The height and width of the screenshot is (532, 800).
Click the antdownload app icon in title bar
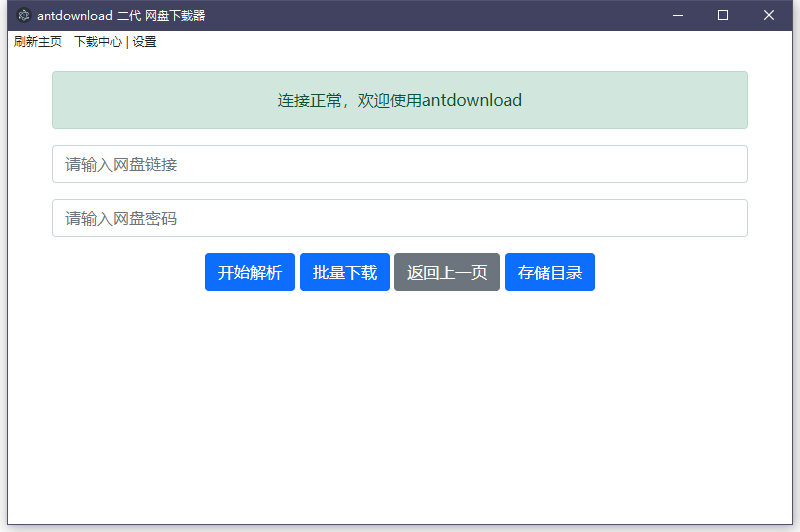(x=24, y=15)
